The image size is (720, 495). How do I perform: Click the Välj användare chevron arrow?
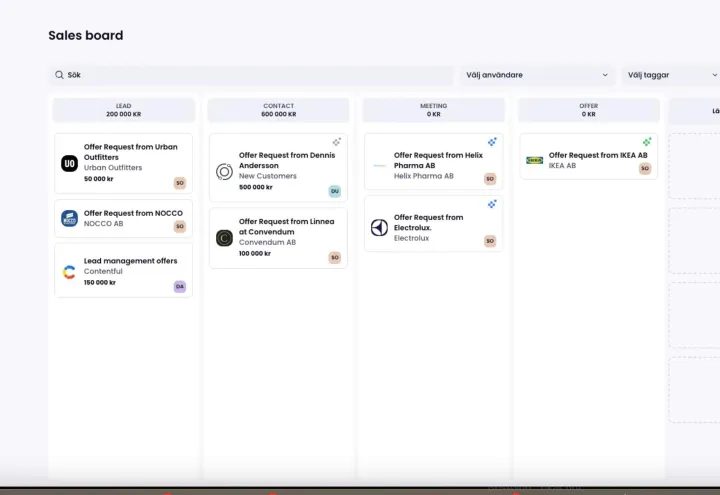[x=605, y=75]
